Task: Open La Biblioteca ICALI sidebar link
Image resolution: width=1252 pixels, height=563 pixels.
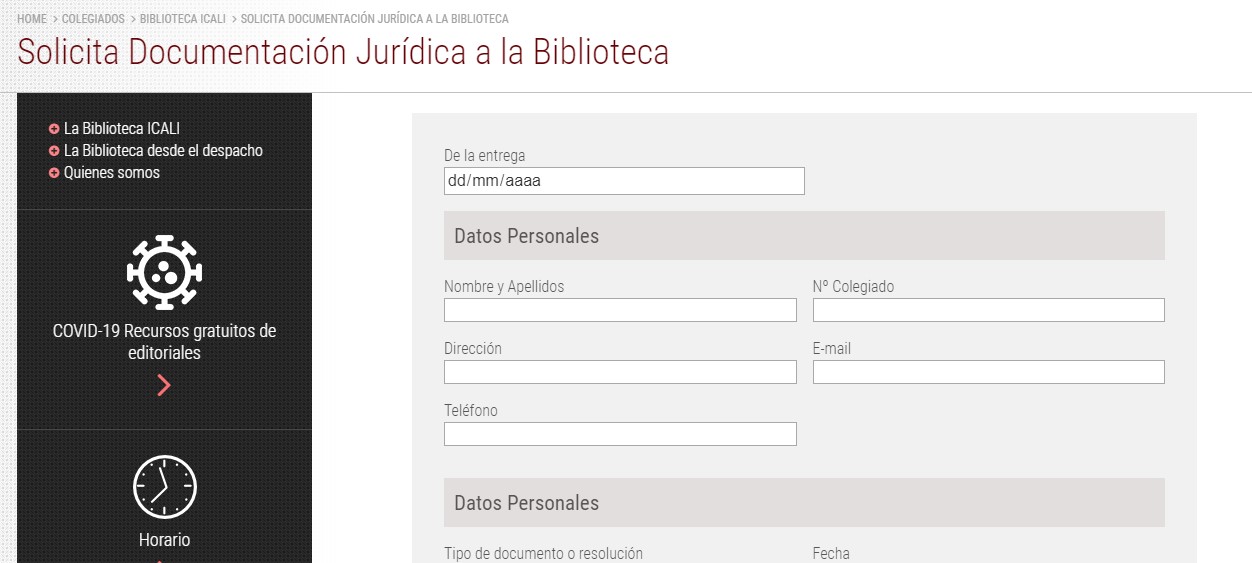Action: pyautogui.click(x=121, y=129)
